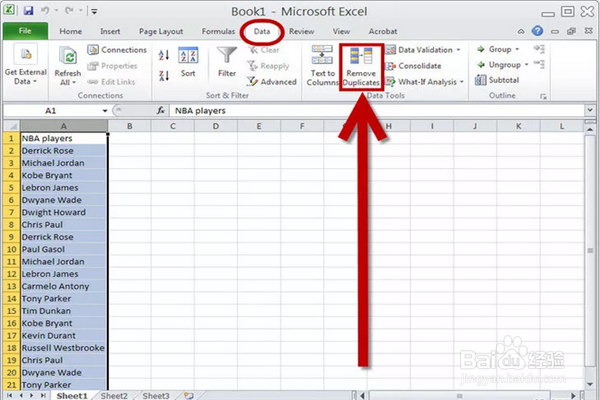Open the Page Layout tab
600x400 pixels.
[x=161, y=31]
